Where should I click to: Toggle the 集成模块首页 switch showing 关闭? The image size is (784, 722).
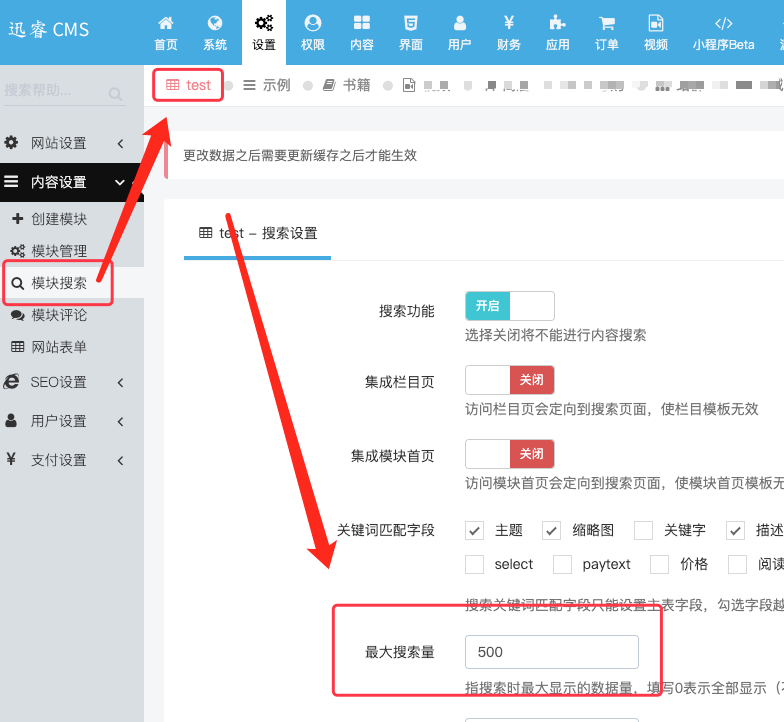coord(510,454)
